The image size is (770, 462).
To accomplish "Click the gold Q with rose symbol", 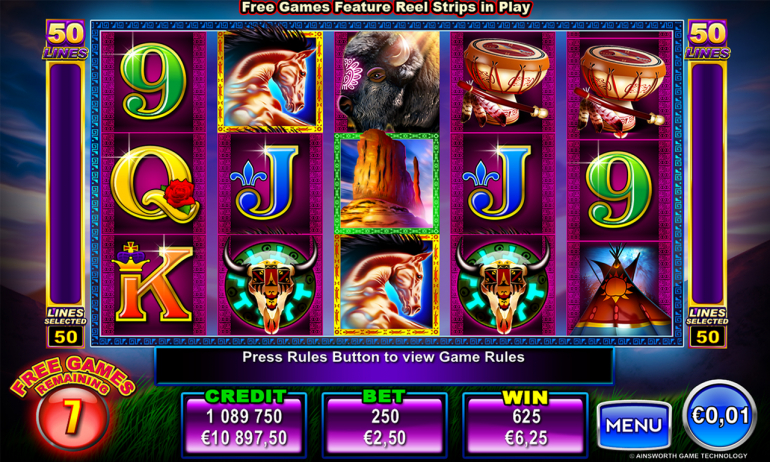I will point(154,184).
